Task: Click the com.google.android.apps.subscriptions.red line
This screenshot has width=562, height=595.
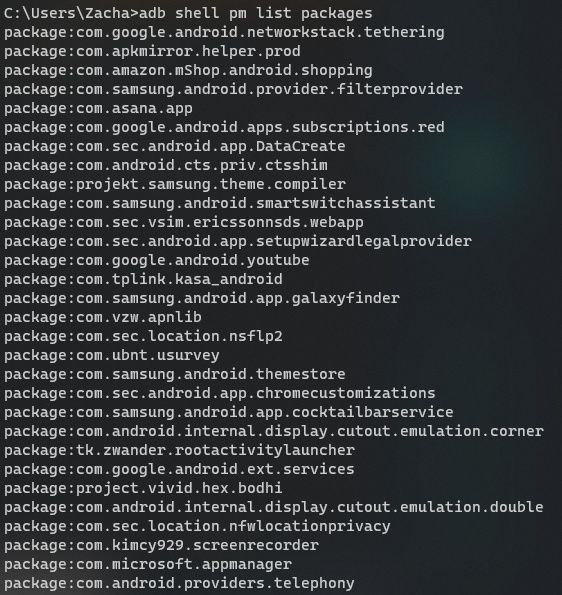Action: pos(224,127)
